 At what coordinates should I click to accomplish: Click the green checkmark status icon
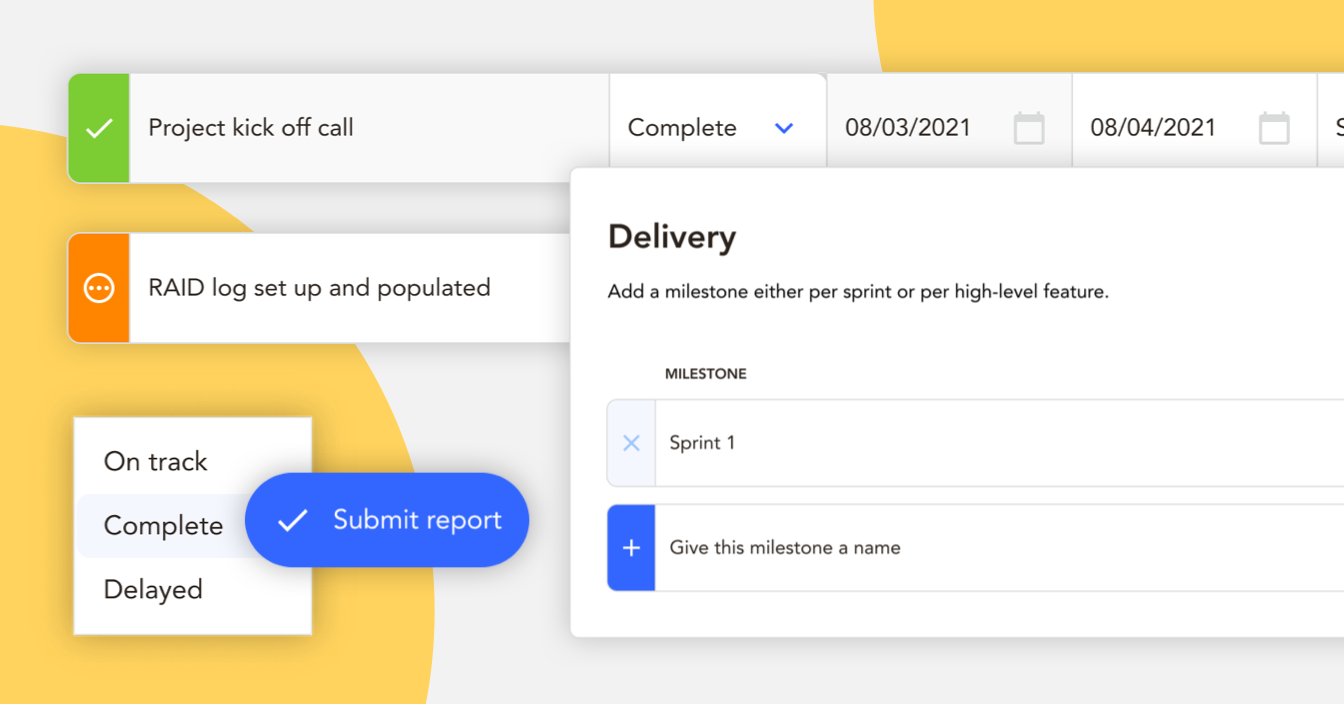99,128
